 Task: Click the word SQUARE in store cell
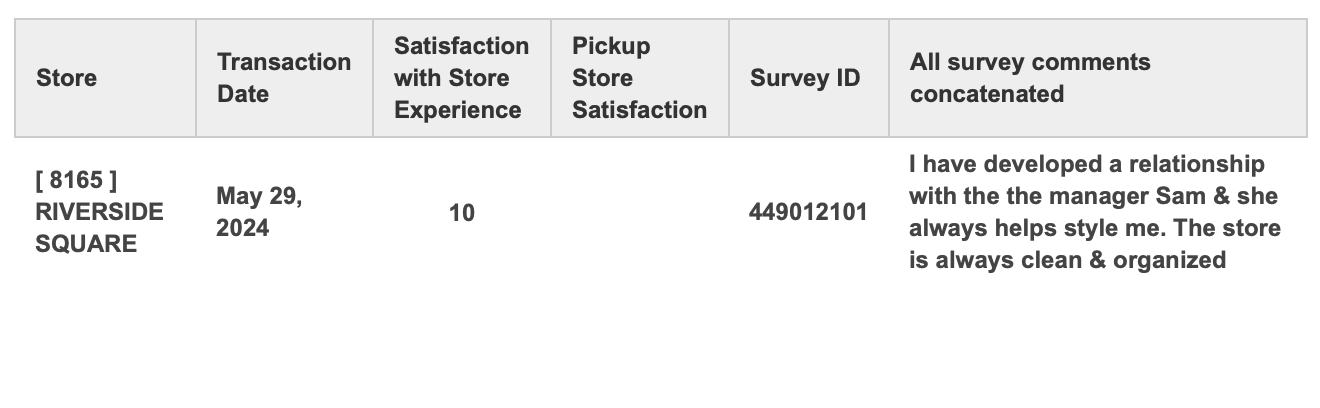[86, 243]
